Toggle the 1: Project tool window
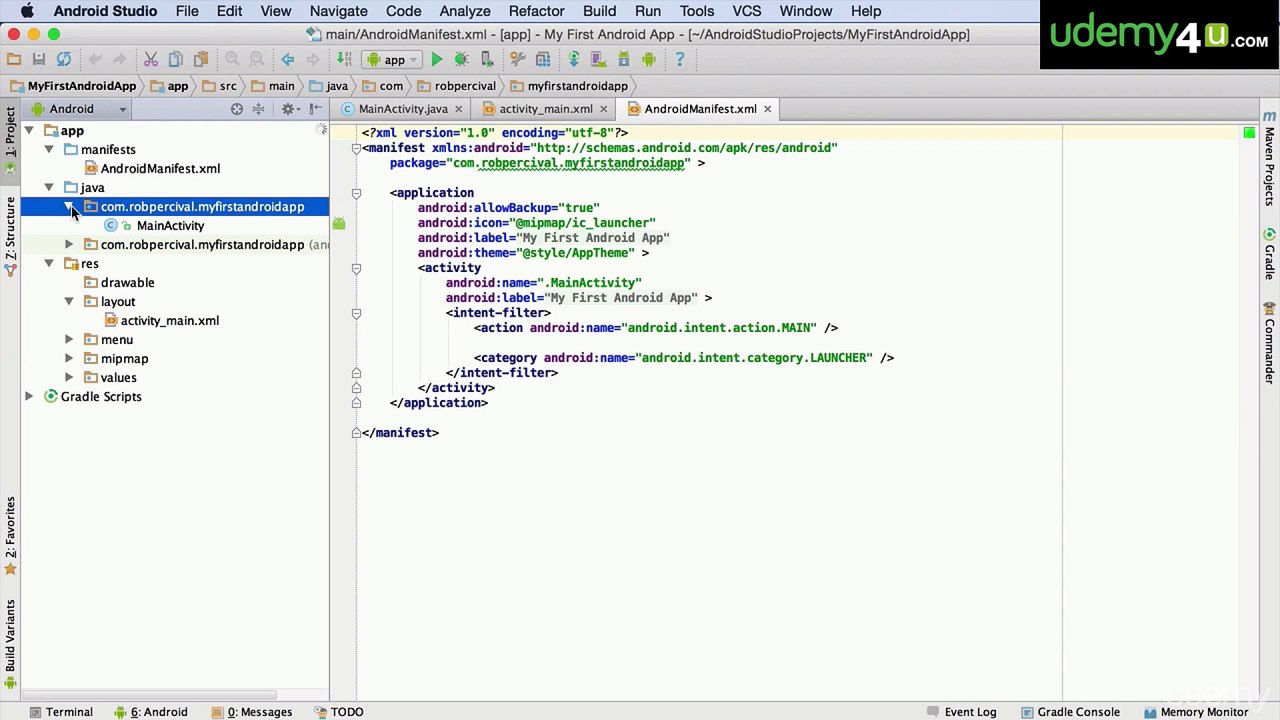1280x720 pixels. pos(10,139)
